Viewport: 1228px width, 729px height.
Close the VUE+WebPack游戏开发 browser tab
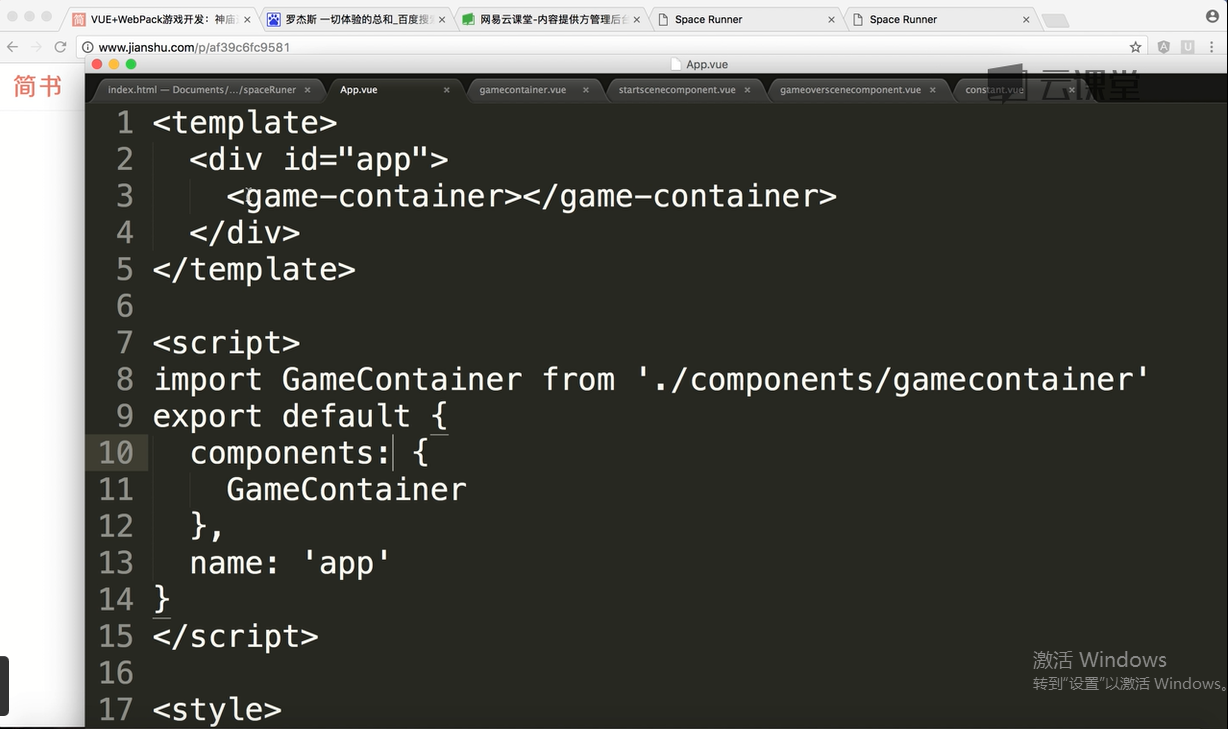[247, 19]
